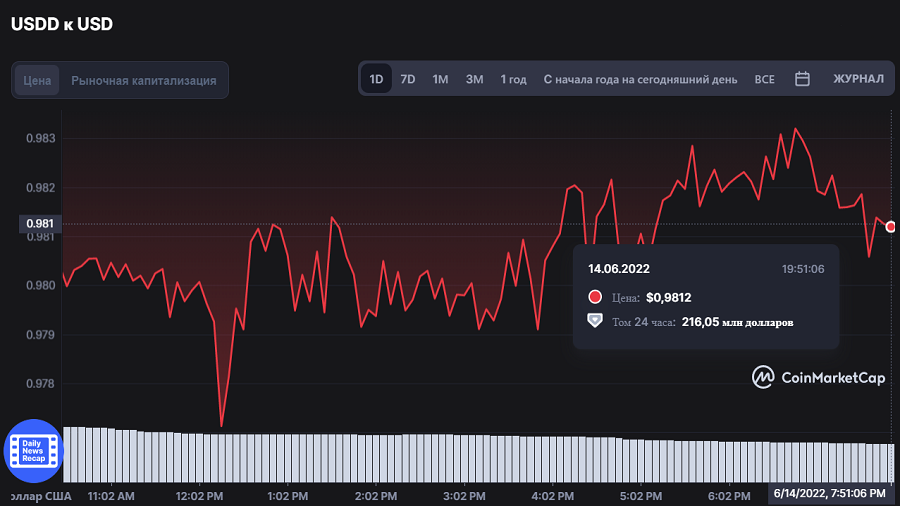Select the 1 год time range
The height and width of the screenshot is (506, 900).
[513, 79]
